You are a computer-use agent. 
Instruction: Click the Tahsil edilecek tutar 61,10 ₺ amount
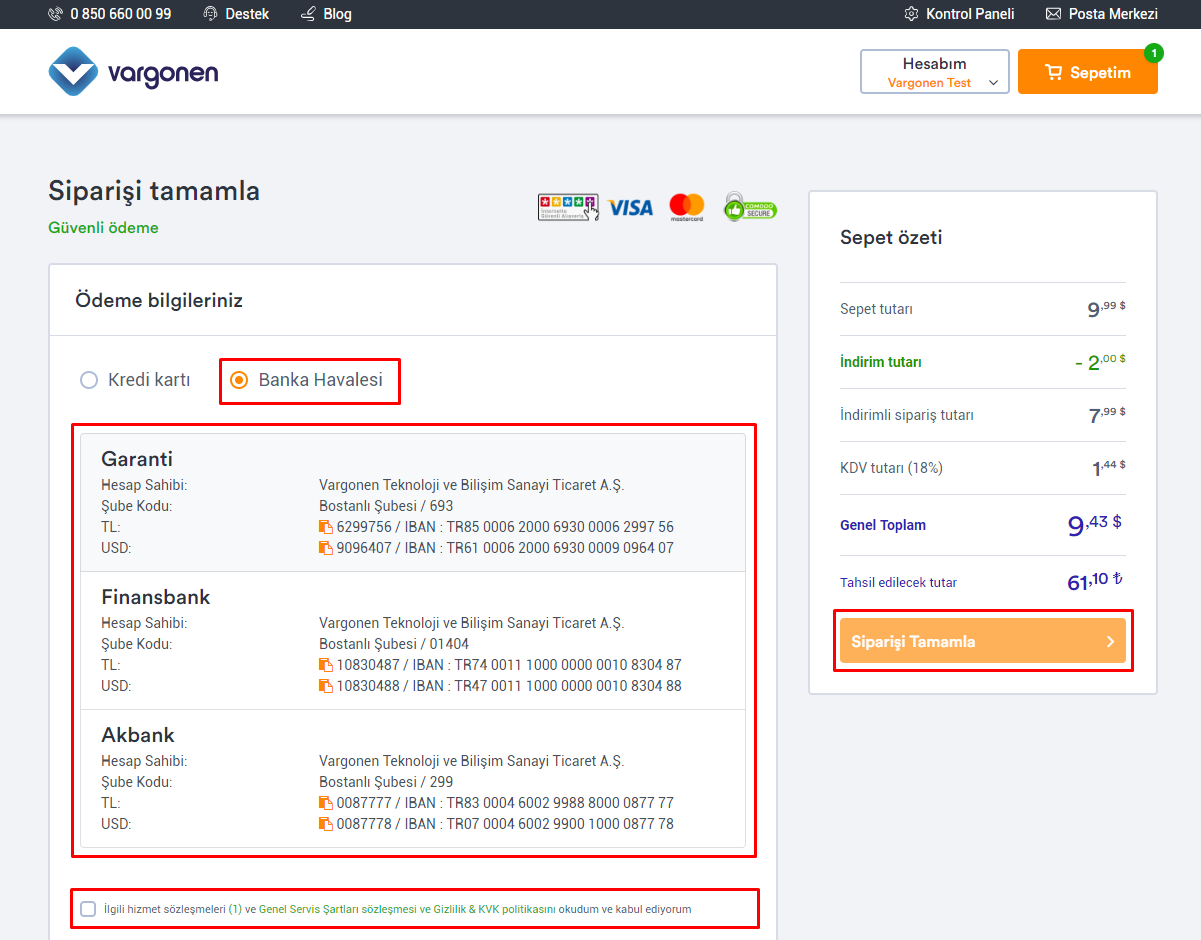(1096, 581)
